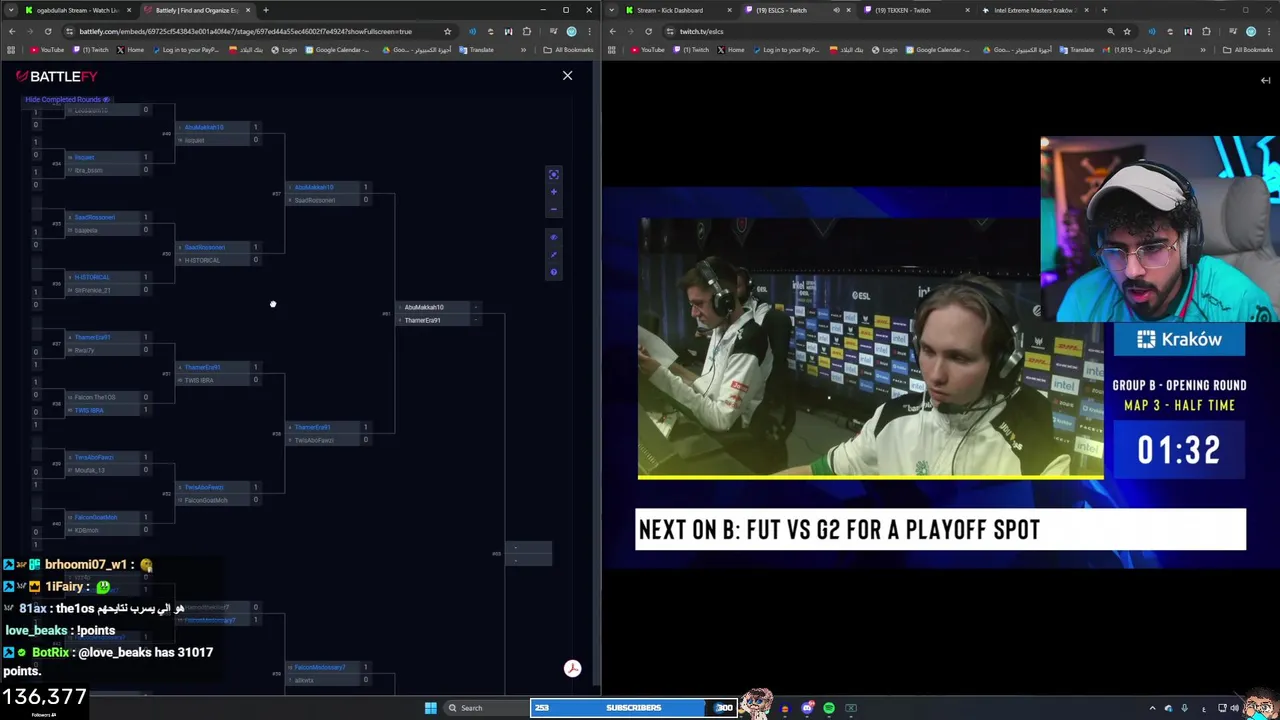Image resolution: width=1280 pixels, height=720 pixels.
Task: Open match with AbuMakkah10 versus SaadRossoneri
Action: (330, 193)
